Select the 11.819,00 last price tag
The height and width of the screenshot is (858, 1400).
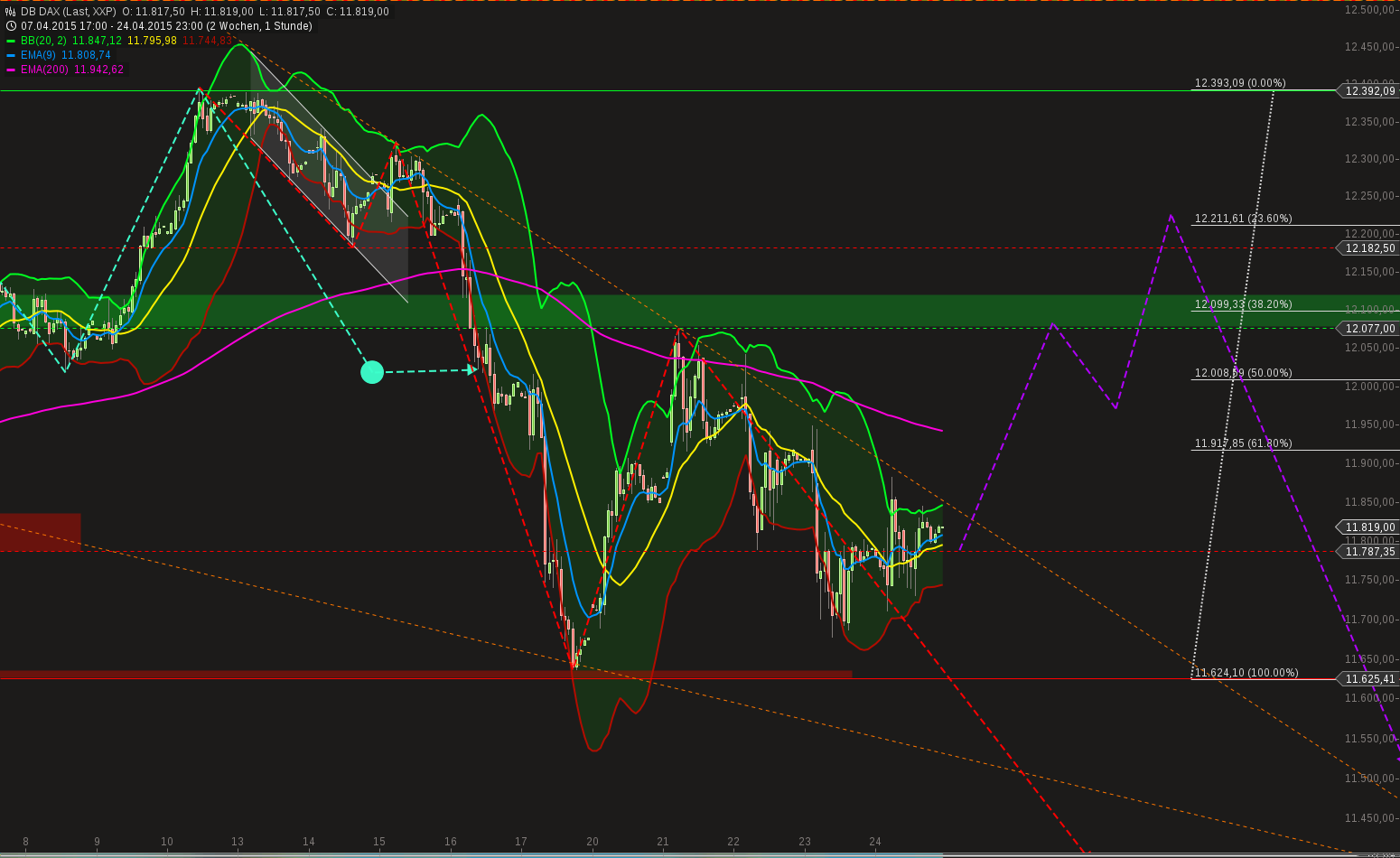point(1368,527)
